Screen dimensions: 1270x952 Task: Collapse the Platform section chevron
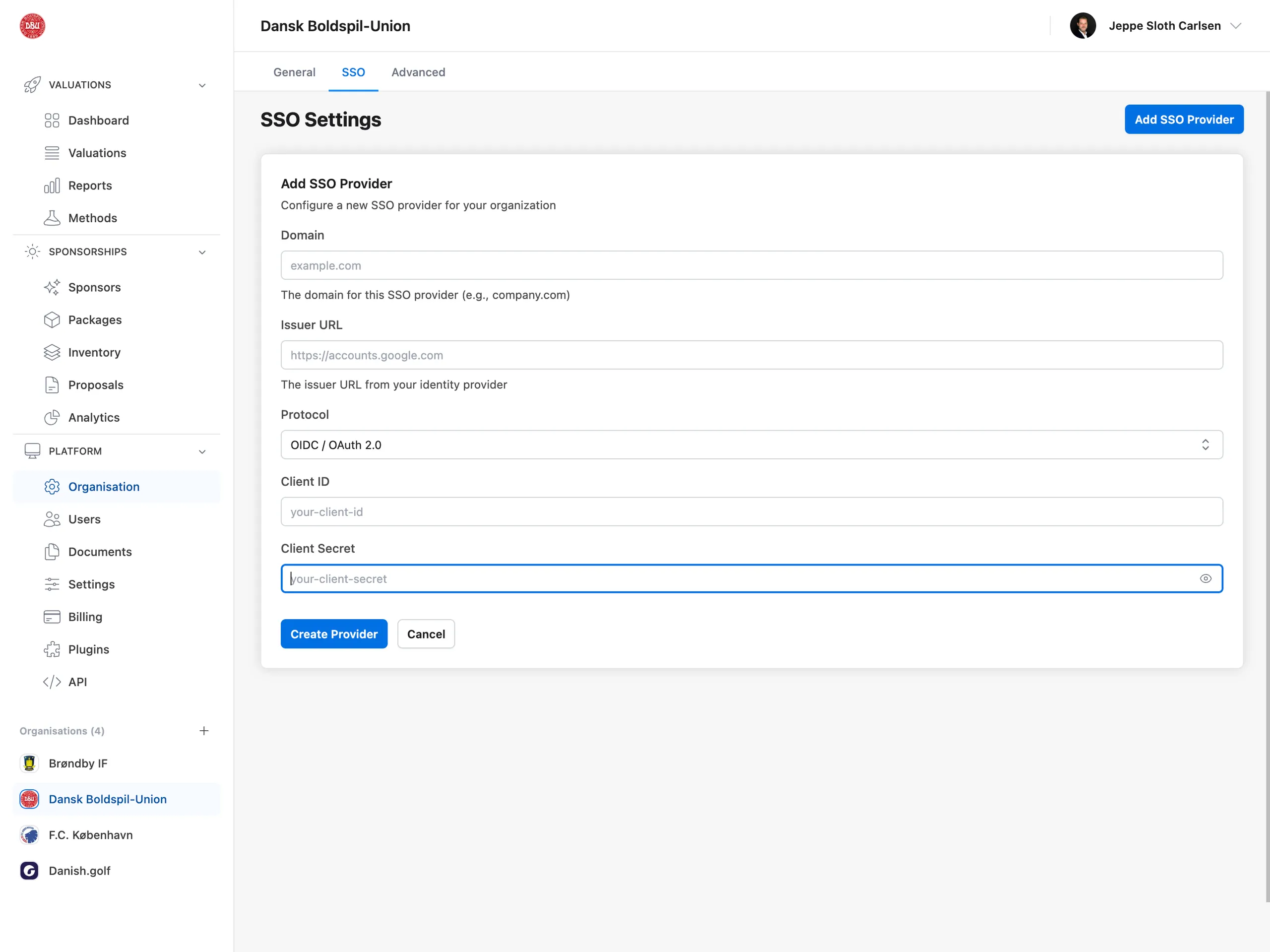202,452
